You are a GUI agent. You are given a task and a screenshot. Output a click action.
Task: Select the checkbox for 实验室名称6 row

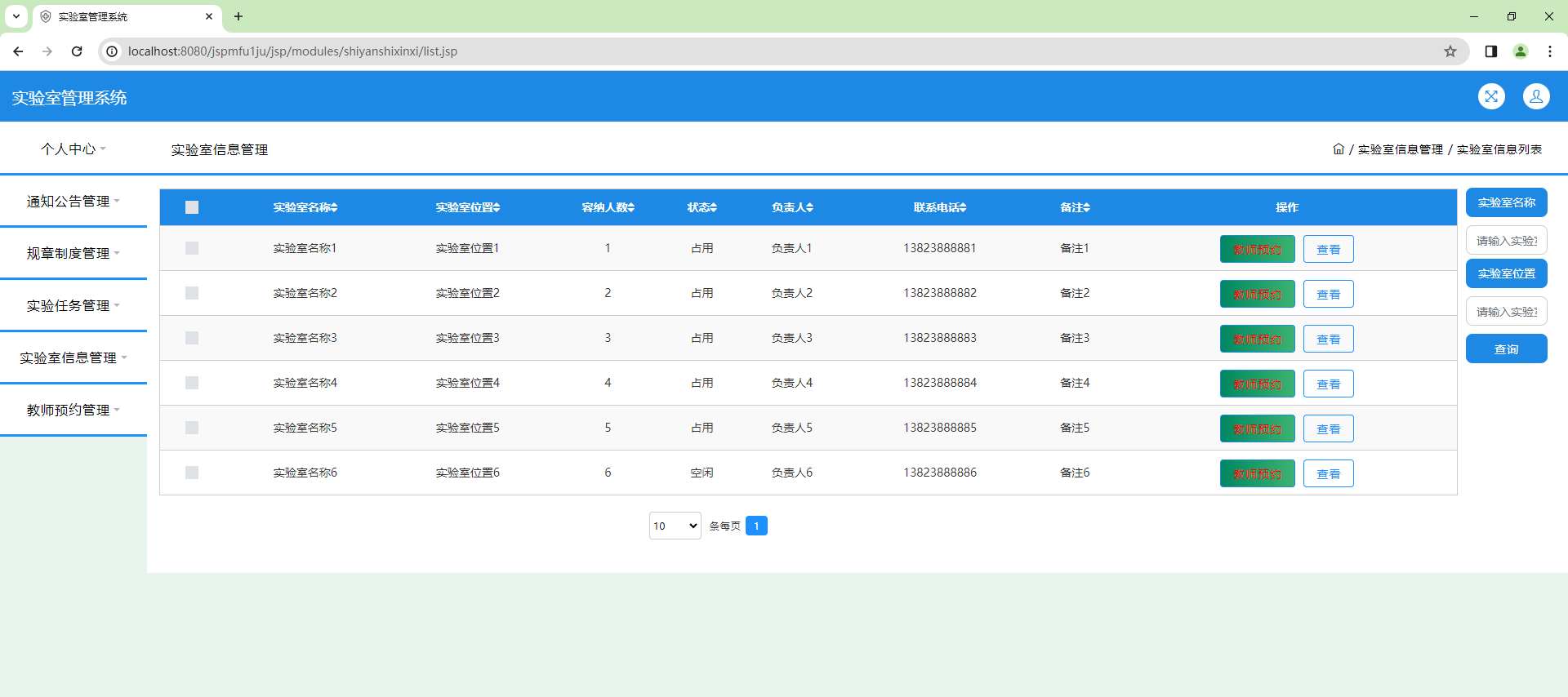coord(192,473)
